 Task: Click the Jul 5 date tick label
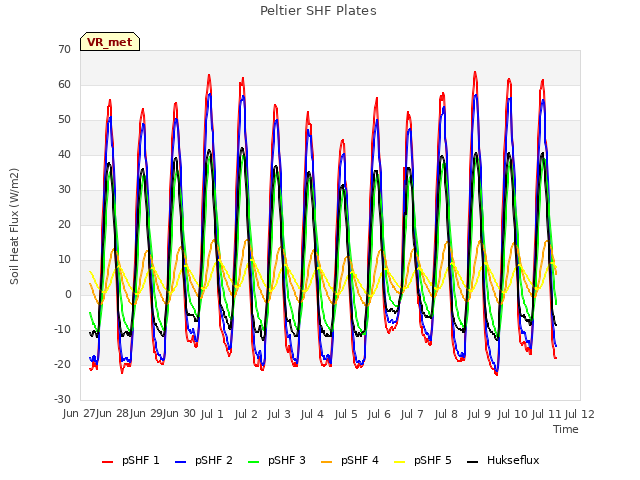point(346,414)
